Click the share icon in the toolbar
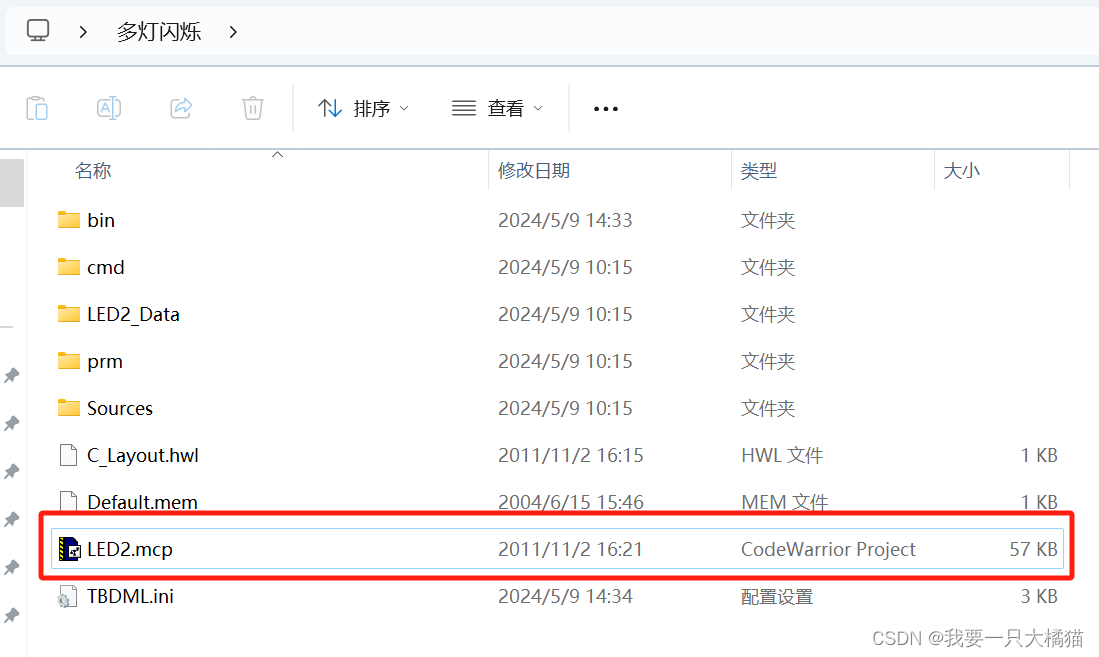 coord(181,108)
